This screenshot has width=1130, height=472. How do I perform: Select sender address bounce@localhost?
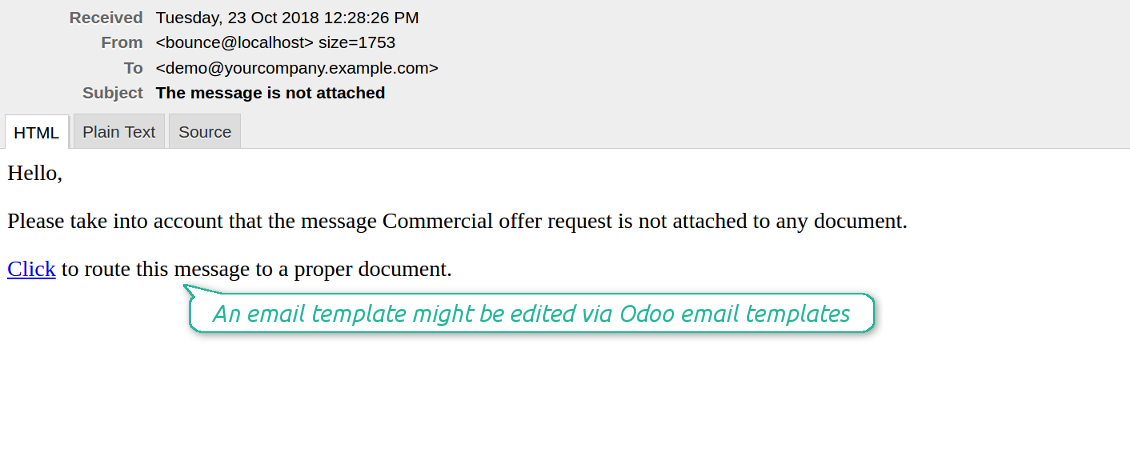pos(235,42)
